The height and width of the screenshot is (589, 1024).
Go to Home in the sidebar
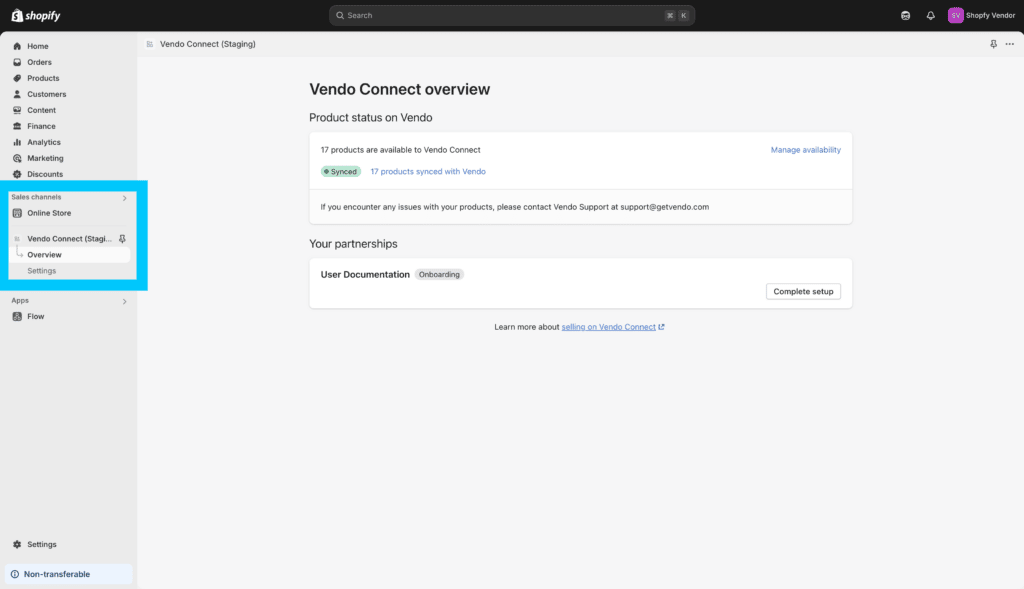38,46
